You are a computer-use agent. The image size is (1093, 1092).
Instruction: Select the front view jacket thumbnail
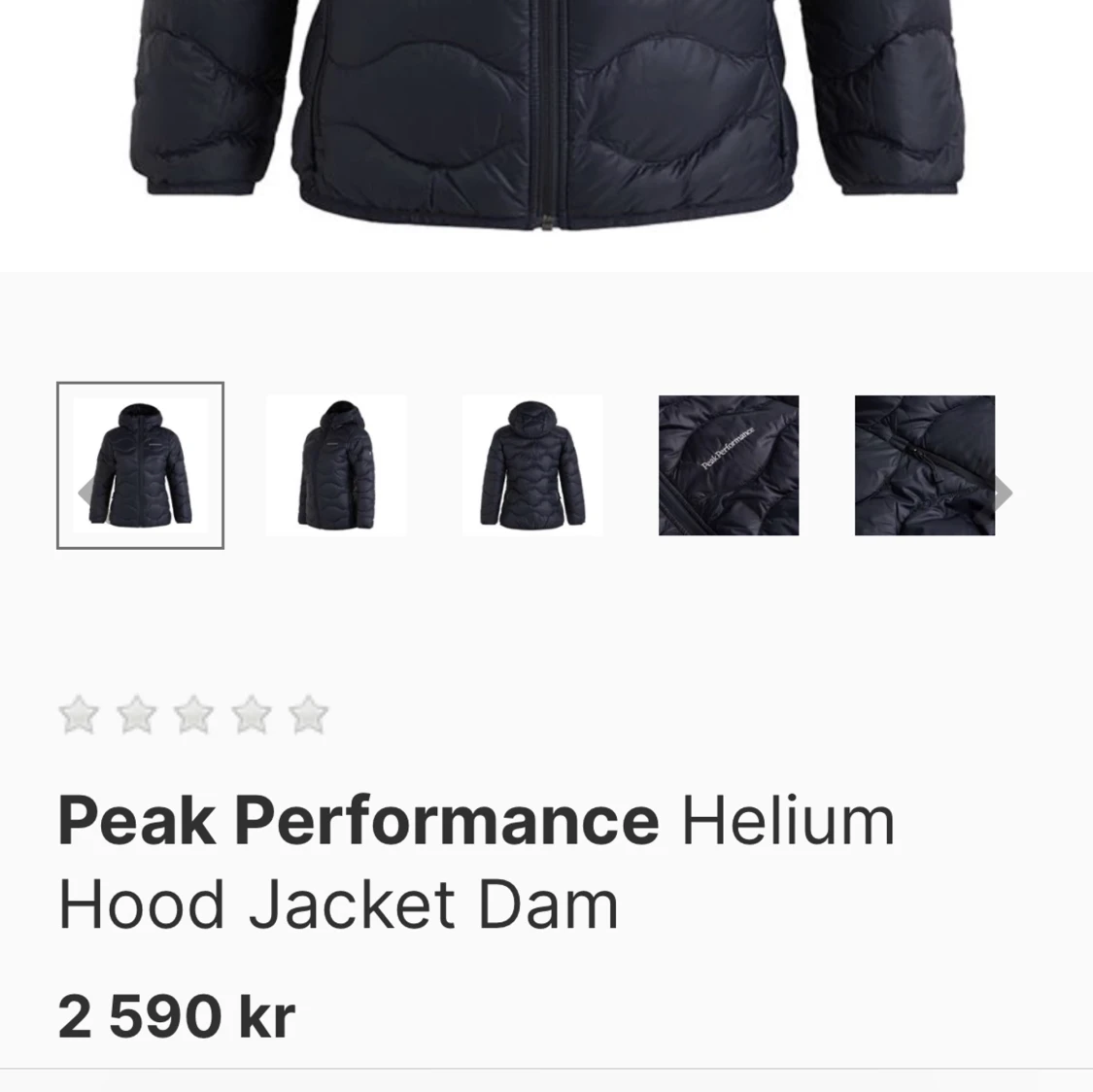point(140,465)
